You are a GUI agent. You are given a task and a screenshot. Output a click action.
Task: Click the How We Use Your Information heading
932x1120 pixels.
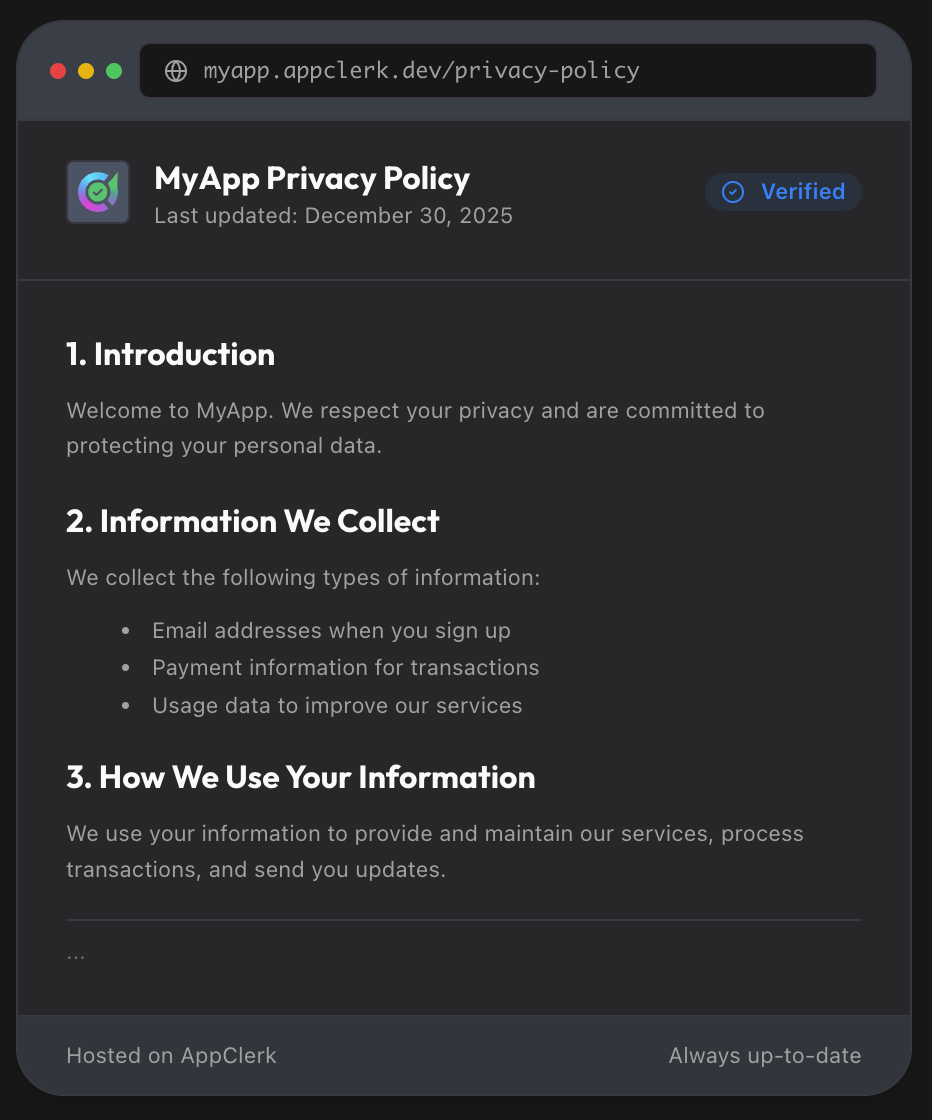[x=301, y=777]
